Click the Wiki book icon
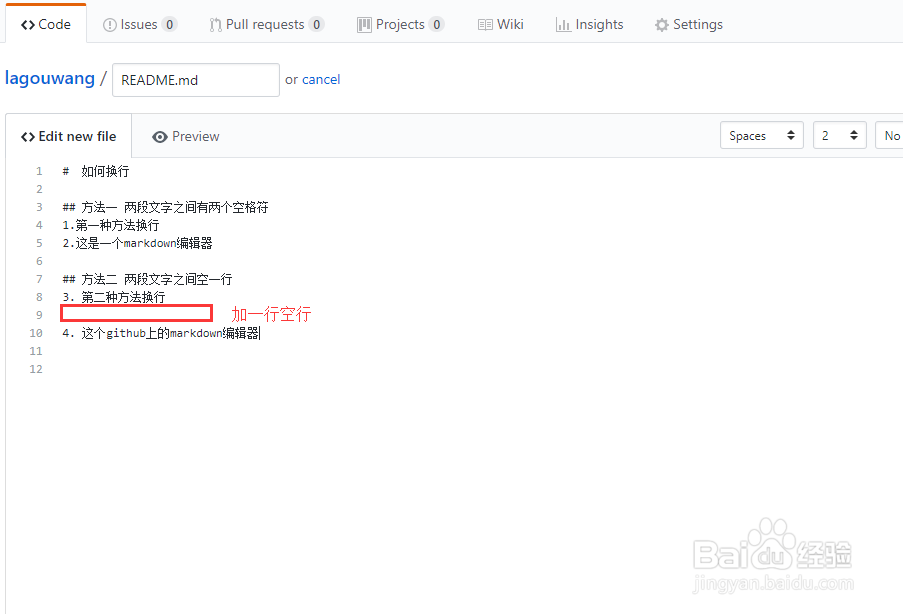 click(x=485, y=25)
